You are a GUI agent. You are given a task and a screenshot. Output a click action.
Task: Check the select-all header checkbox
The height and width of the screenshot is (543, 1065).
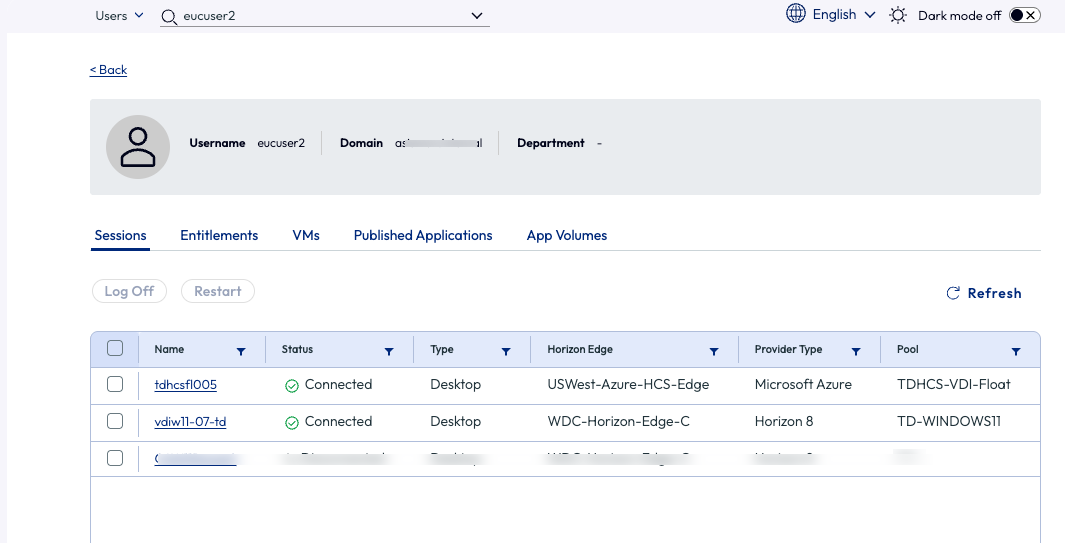(x=115, y=349)
